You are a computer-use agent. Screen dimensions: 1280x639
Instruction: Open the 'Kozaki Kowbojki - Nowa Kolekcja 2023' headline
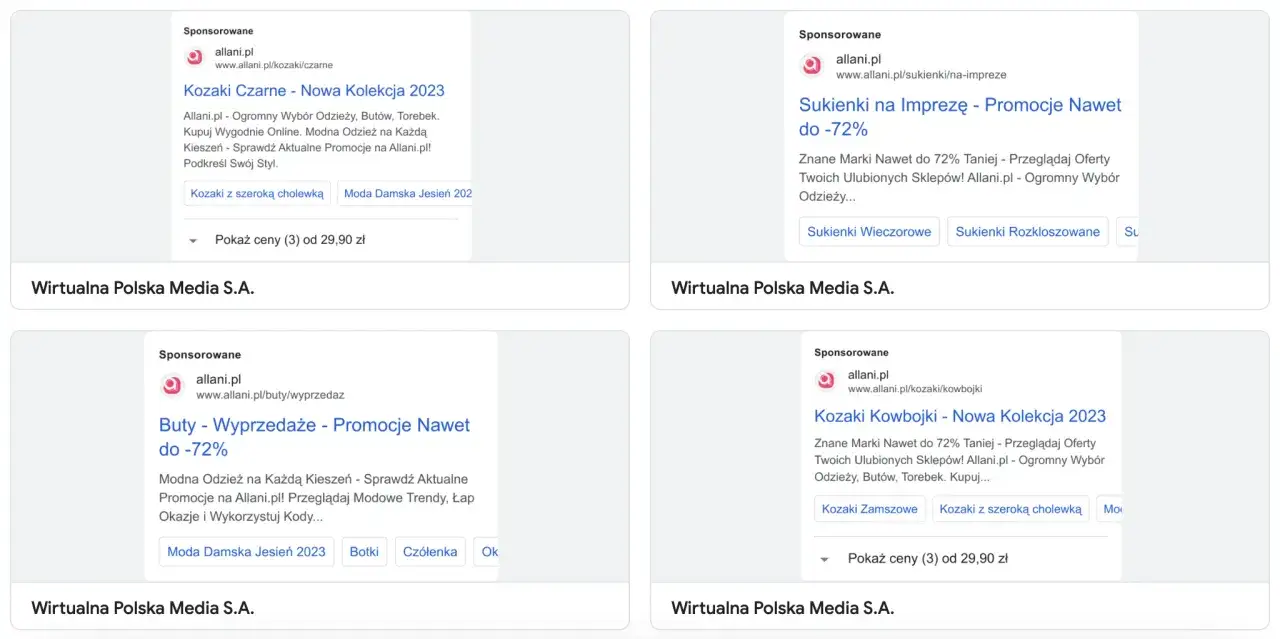point(960,415)
